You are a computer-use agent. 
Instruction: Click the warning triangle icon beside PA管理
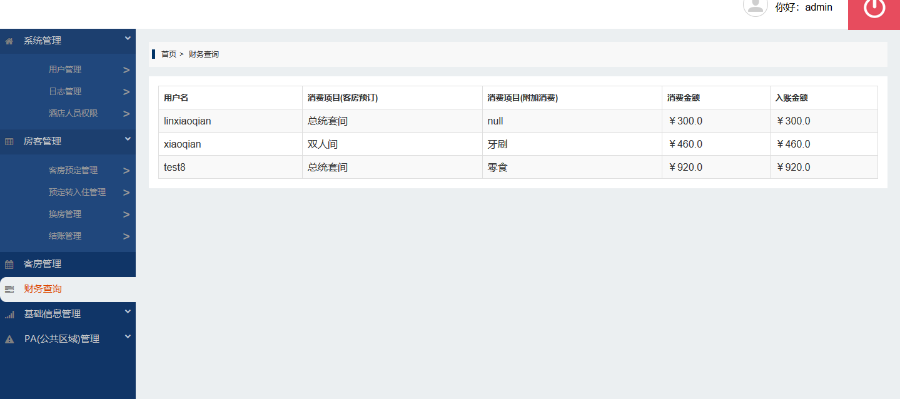[9, 339]
